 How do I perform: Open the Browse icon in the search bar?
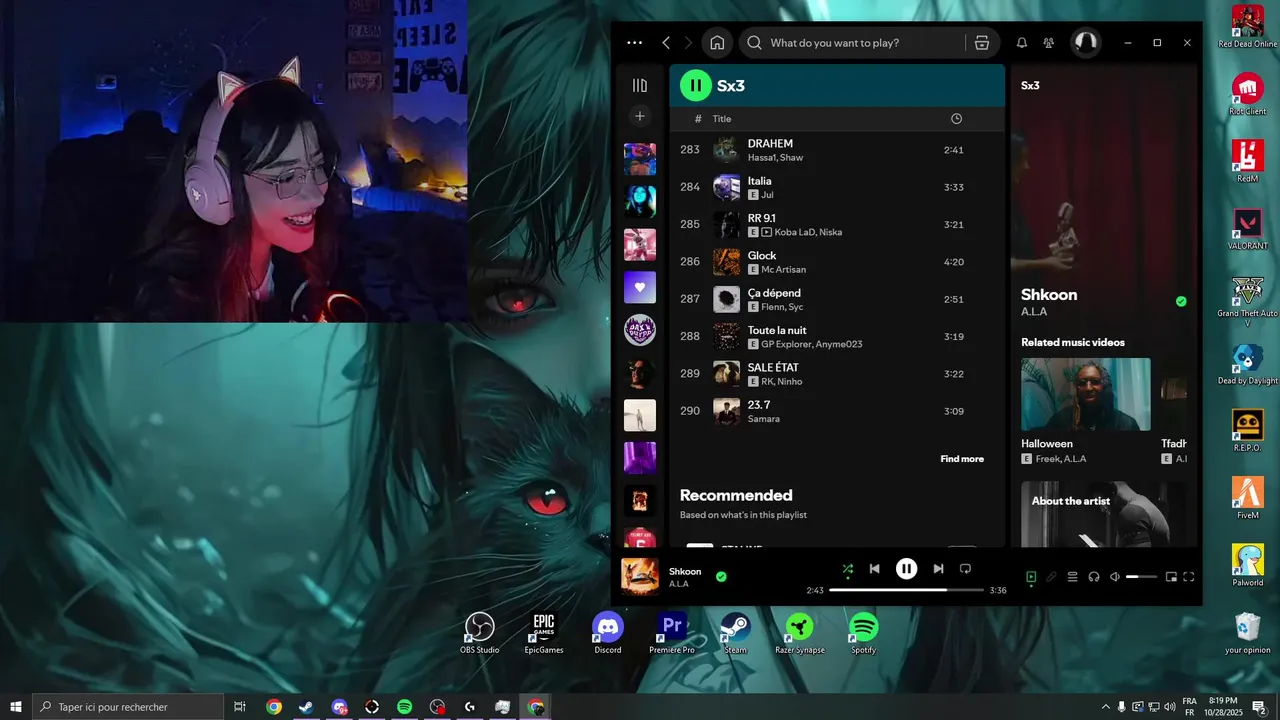pos(982,43)
